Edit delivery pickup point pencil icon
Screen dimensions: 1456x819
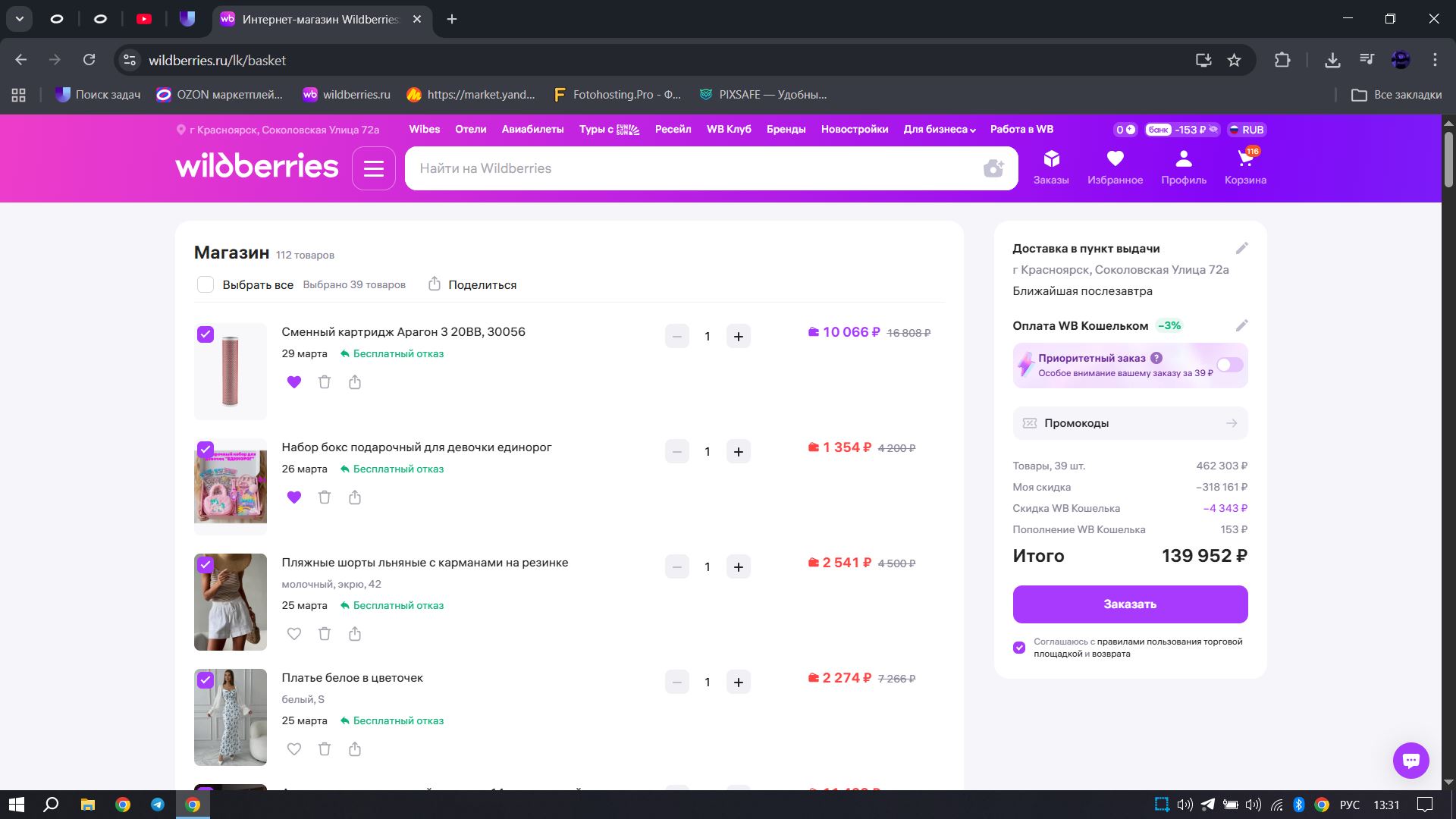1241,249
